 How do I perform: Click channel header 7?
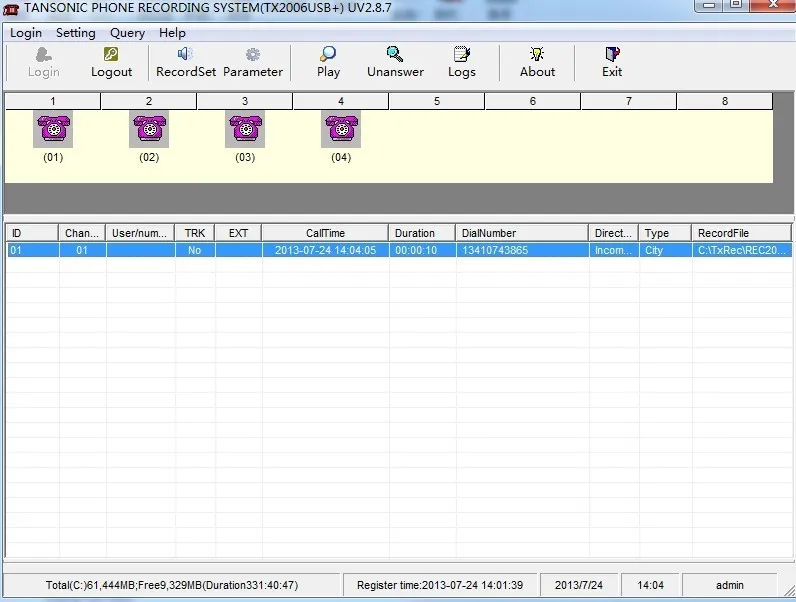pos(628,101)
